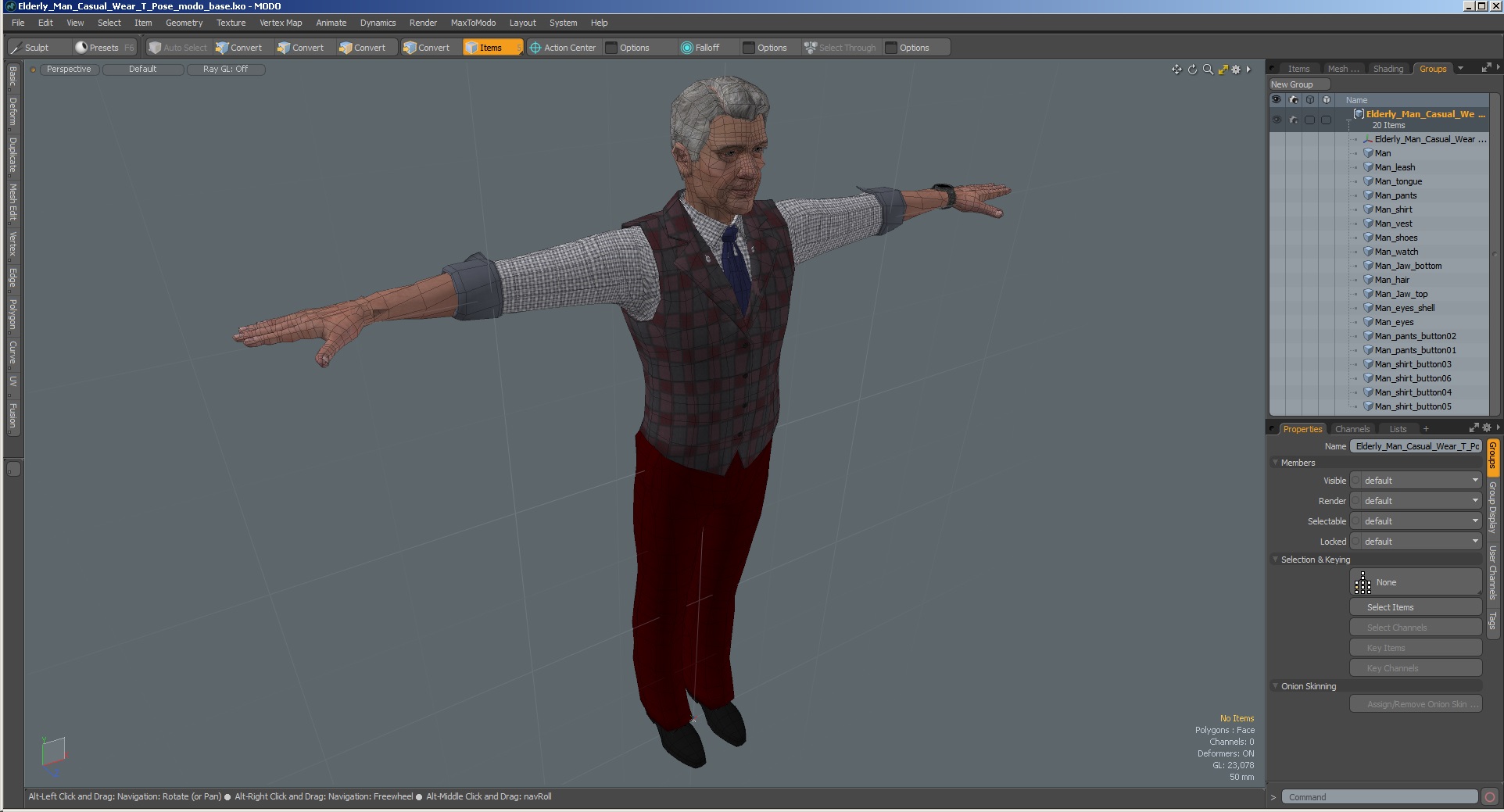Open the MaxToModo menu
Screen dimensions: 1504x812
point(473,23)
